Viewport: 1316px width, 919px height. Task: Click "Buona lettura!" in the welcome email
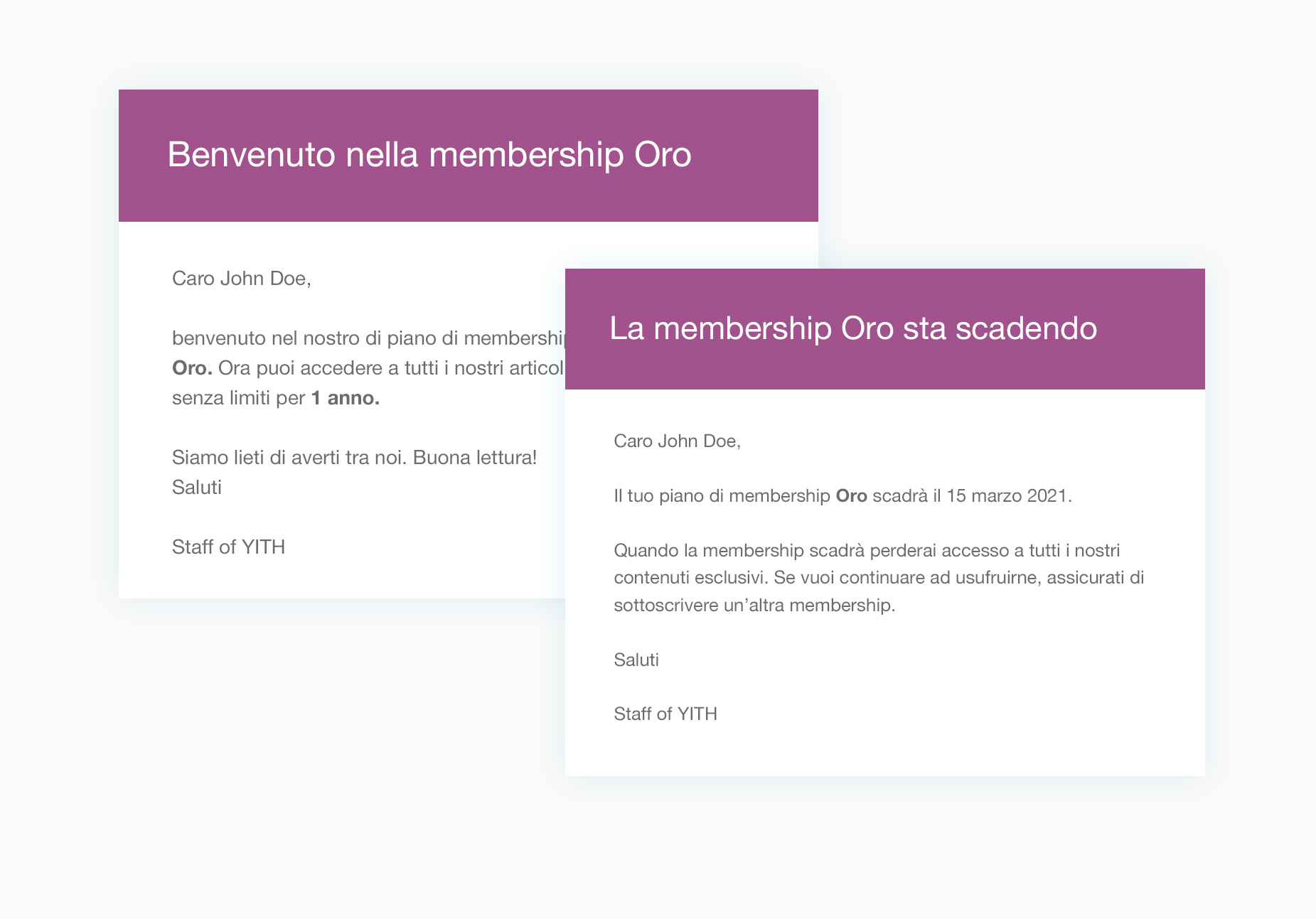[x=475, y=457]
